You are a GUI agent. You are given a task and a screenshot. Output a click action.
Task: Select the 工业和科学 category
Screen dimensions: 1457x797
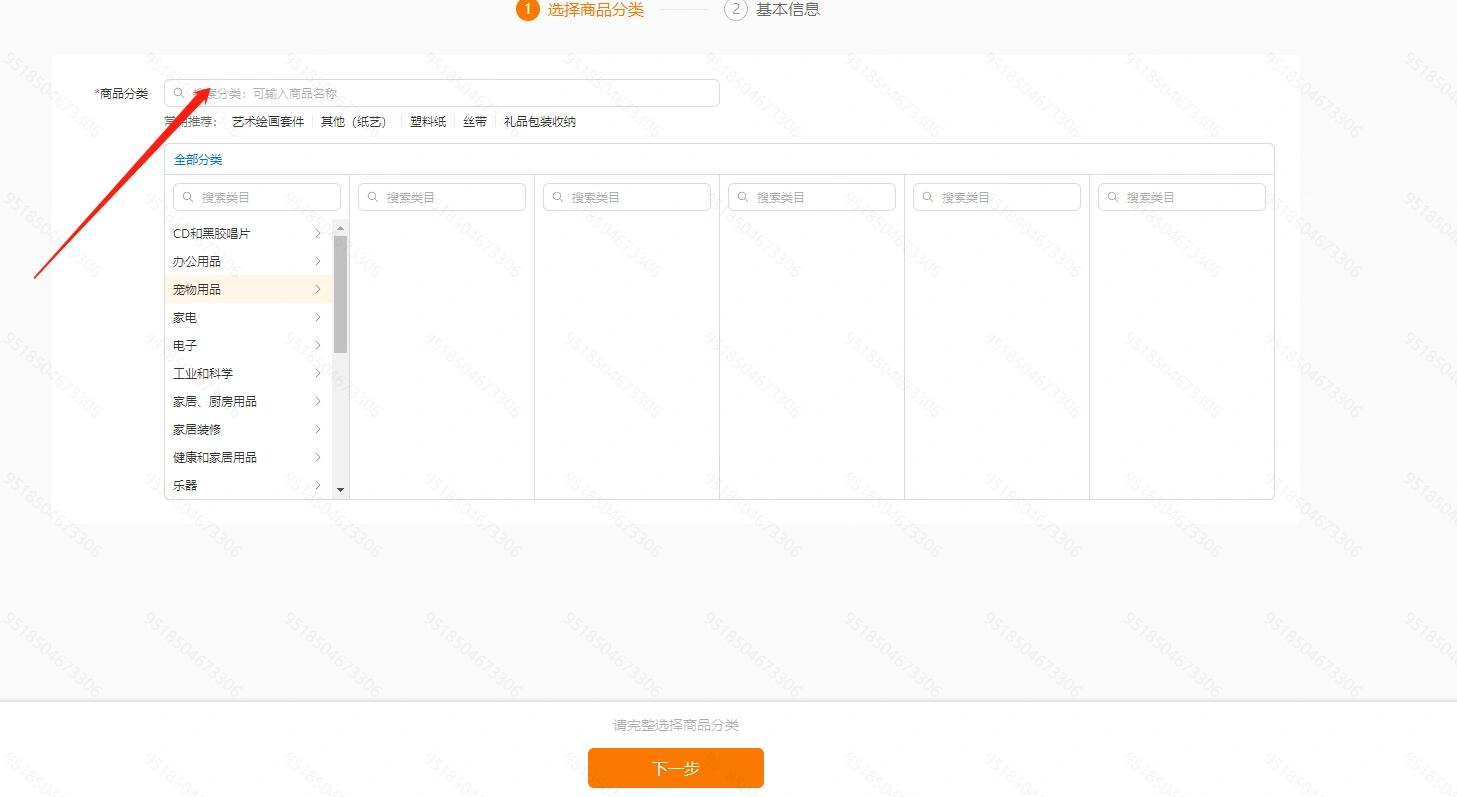pyautogui.click(x=248, y=373)
